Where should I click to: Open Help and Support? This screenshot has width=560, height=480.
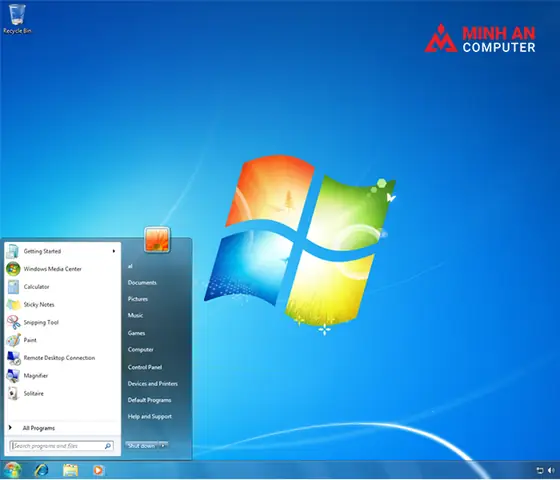tap(150, 416)
